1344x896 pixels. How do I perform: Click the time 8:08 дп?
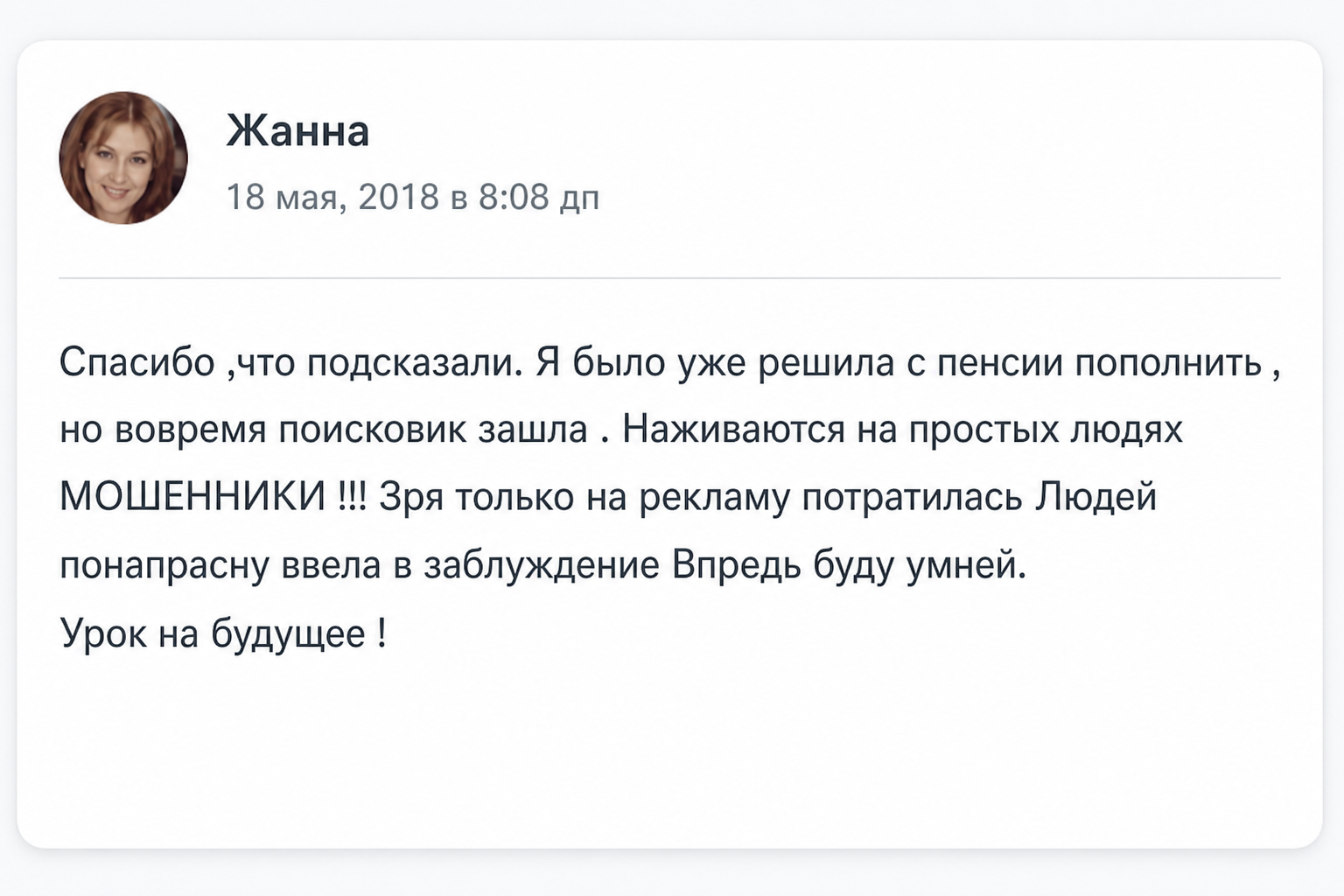[539, 196]
